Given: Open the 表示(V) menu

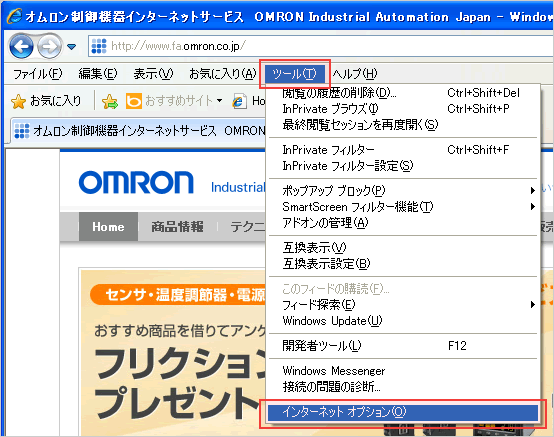Looking at the screenshot, I should pyautogui.click(x=153, y=73).
